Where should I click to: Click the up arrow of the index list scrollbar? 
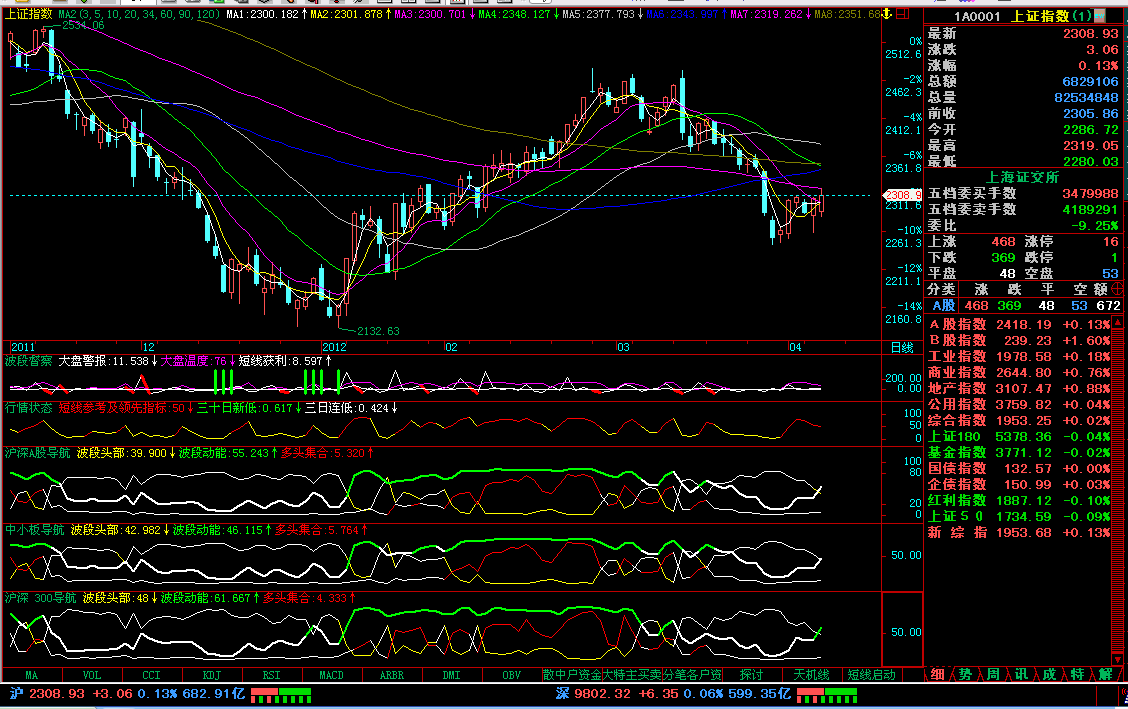click(x=1117, y=321)
